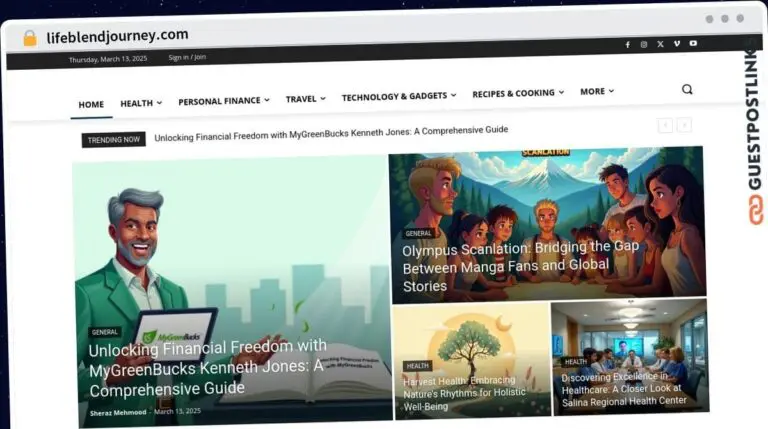This screenshot has height=429, width=768.
Task: Go to the Home menu item
Action: click(x=91, y=105)
